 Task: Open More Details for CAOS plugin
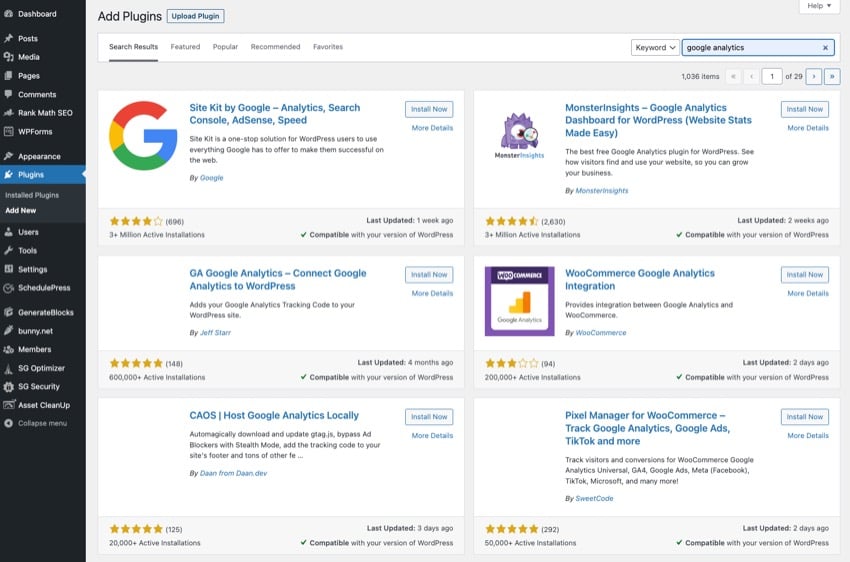click(432, 436)
